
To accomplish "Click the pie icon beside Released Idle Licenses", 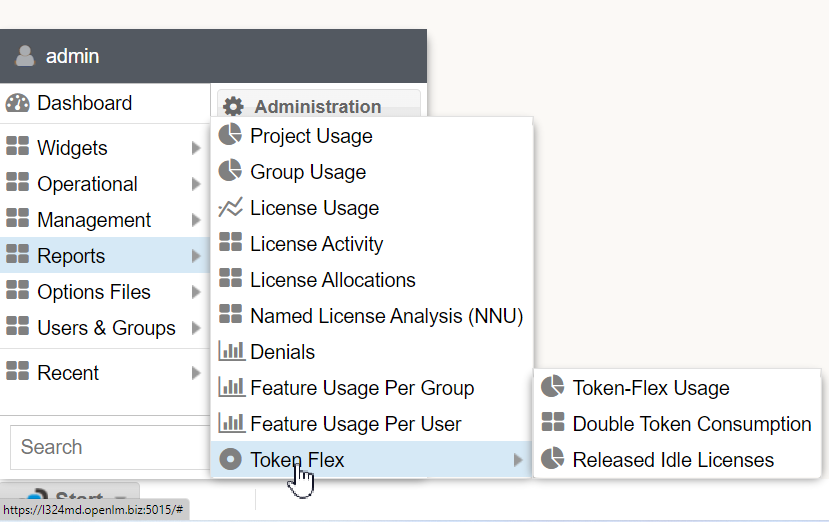I will pyautogui.click(x=552, y=460).
